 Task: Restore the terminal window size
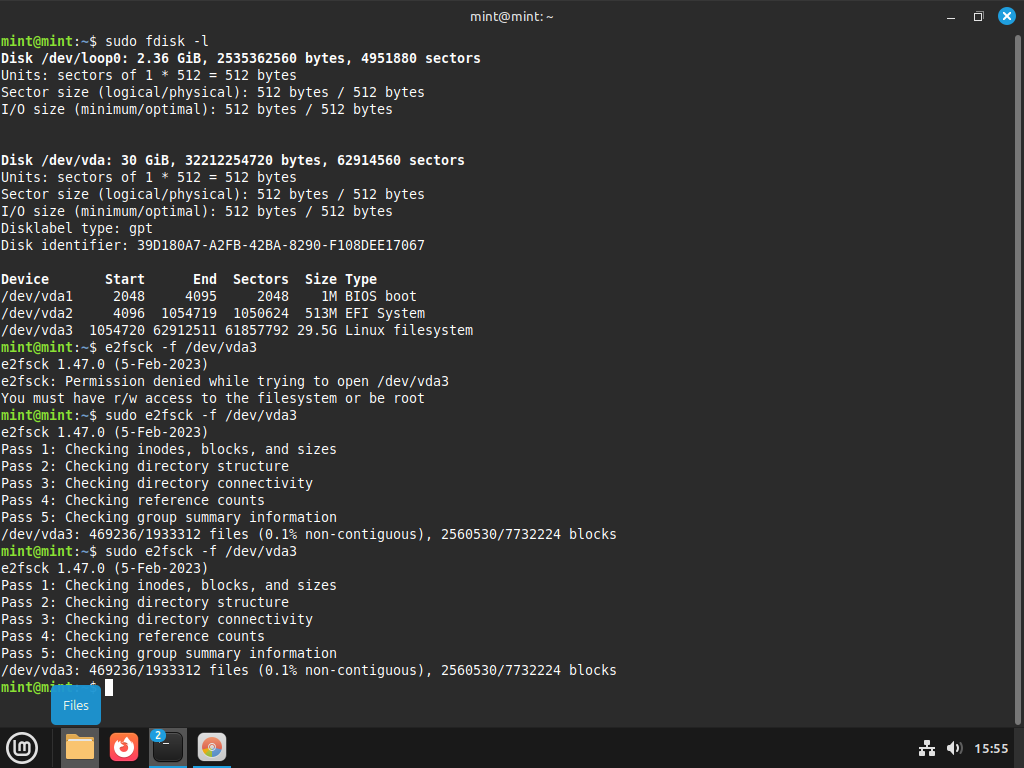click(978, 16)
